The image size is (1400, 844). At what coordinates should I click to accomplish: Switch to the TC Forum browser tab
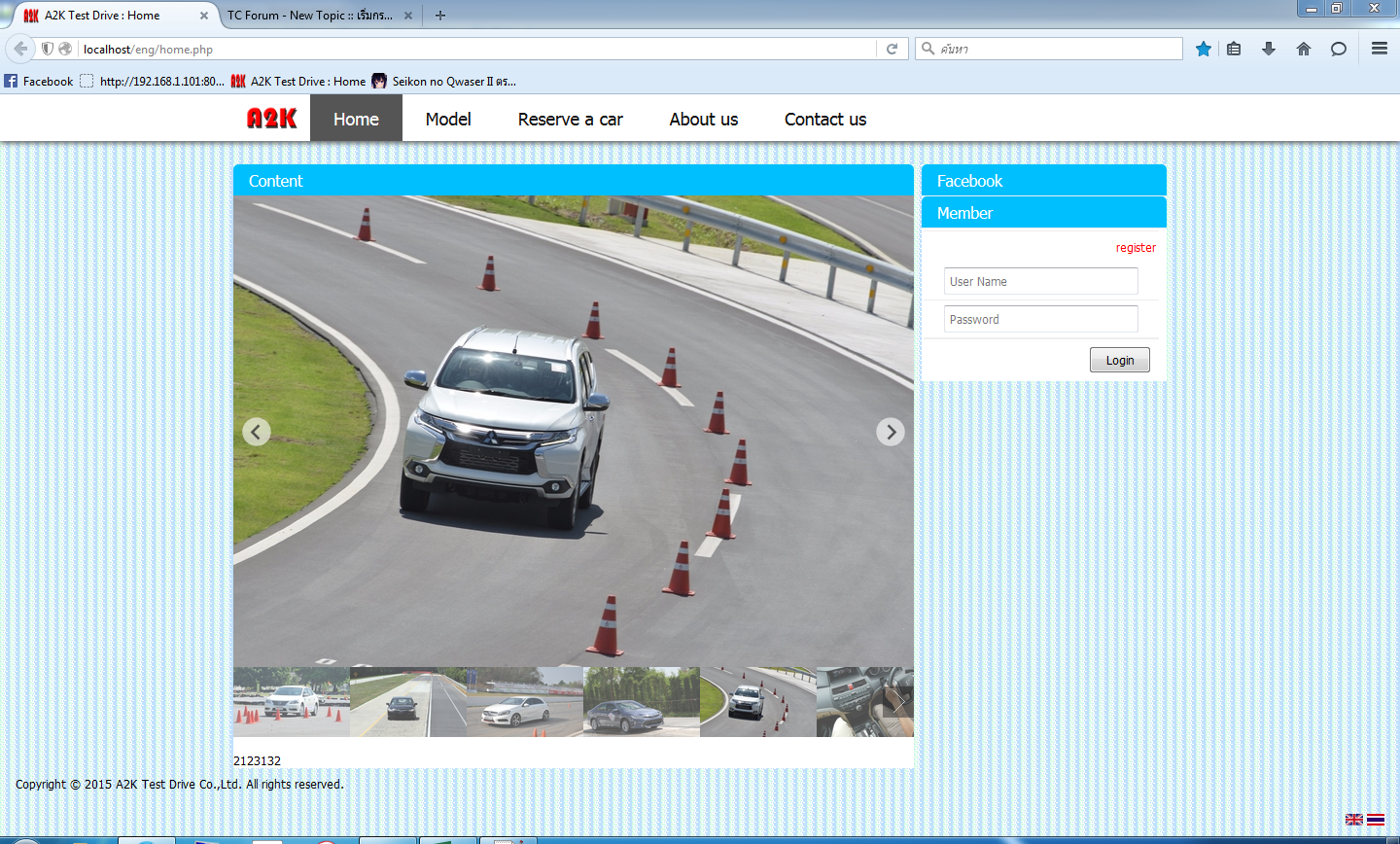pyautogui.click(x=320, y=16)
